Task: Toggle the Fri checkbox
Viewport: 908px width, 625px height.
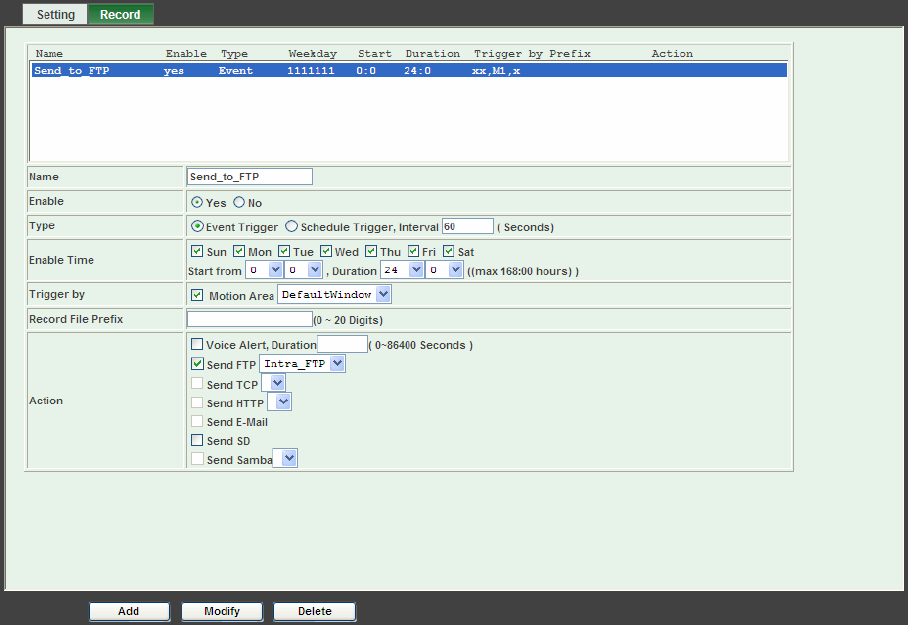Action: click(x=413, y=251)
